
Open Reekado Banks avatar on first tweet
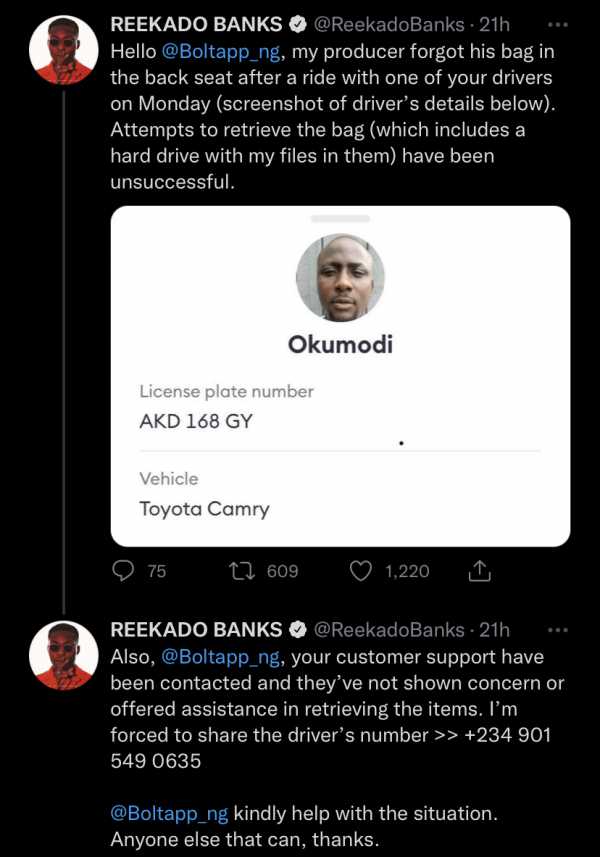[x=63, y=49]
